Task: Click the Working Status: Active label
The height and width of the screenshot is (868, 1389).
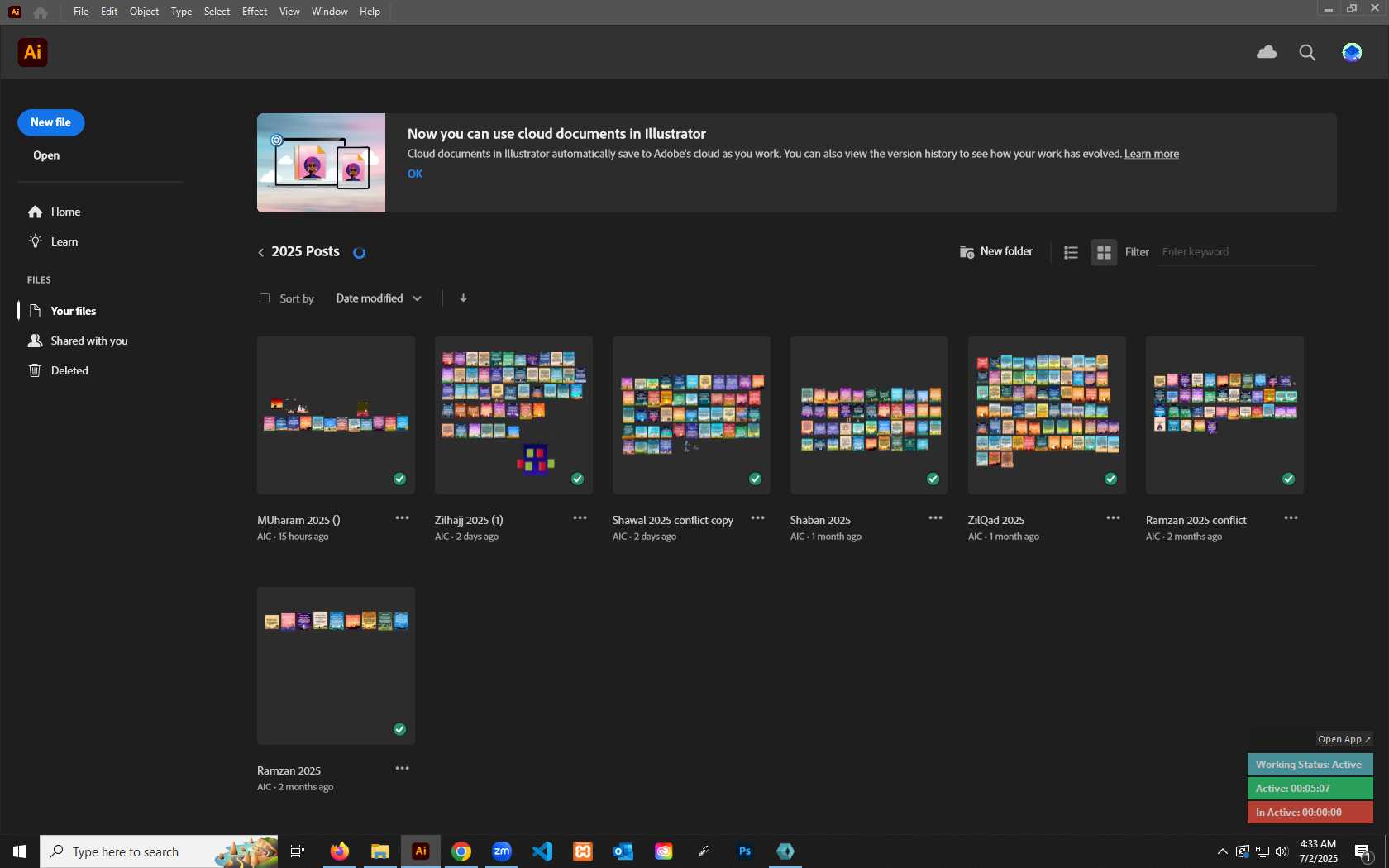Action: coord(1309,765)
